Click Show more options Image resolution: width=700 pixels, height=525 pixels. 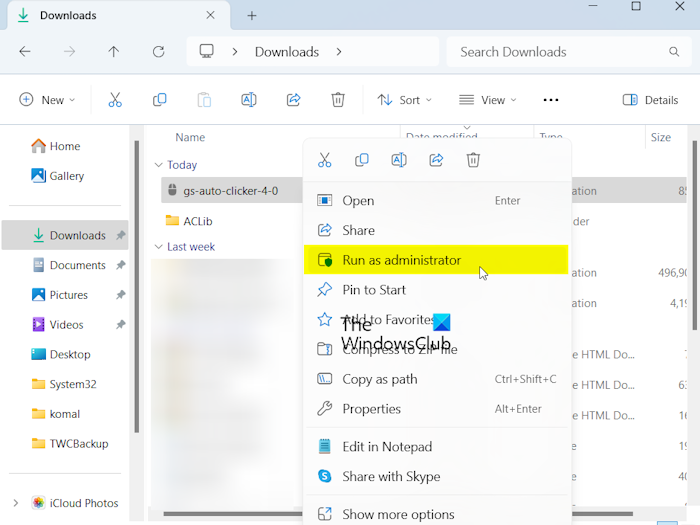pos(436,514)
